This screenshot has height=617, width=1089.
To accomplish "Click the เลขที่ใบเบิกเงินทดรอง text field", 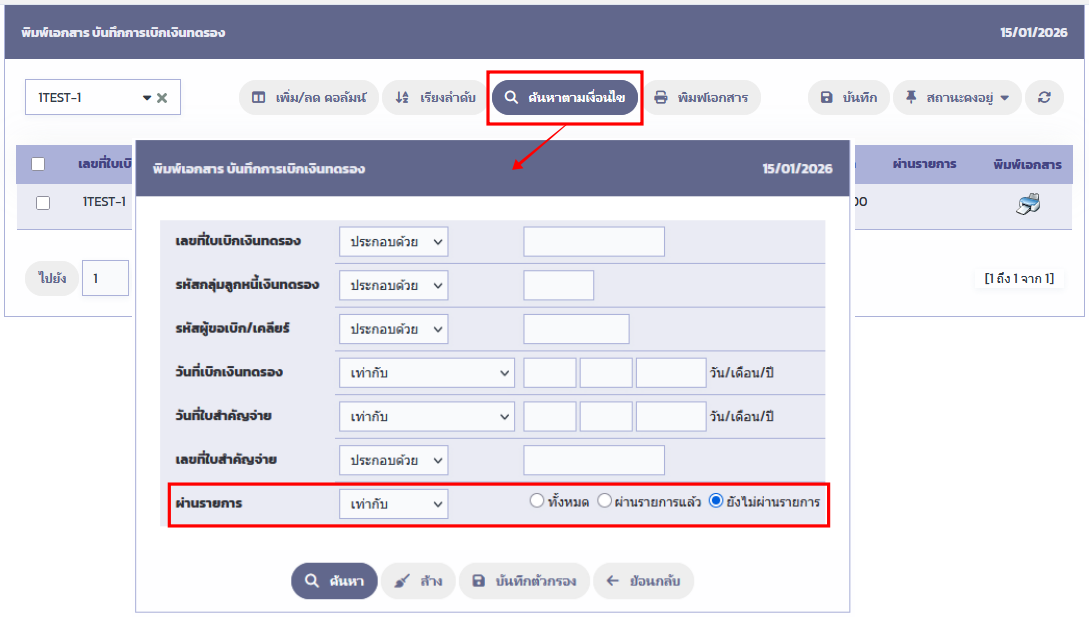I will tap(594, 242).
